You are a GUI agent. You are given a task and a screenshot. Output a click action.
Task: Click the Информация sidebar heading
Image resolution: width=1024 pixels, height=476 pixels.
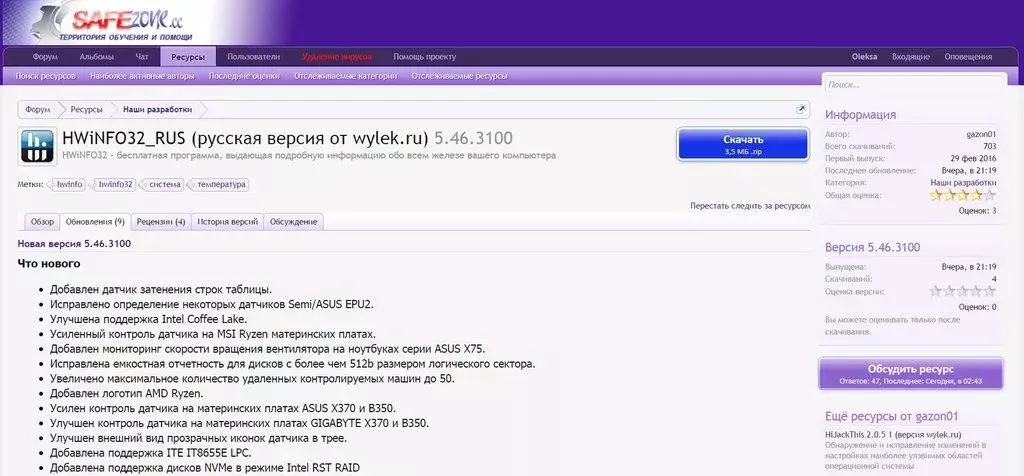coord(860,115)
